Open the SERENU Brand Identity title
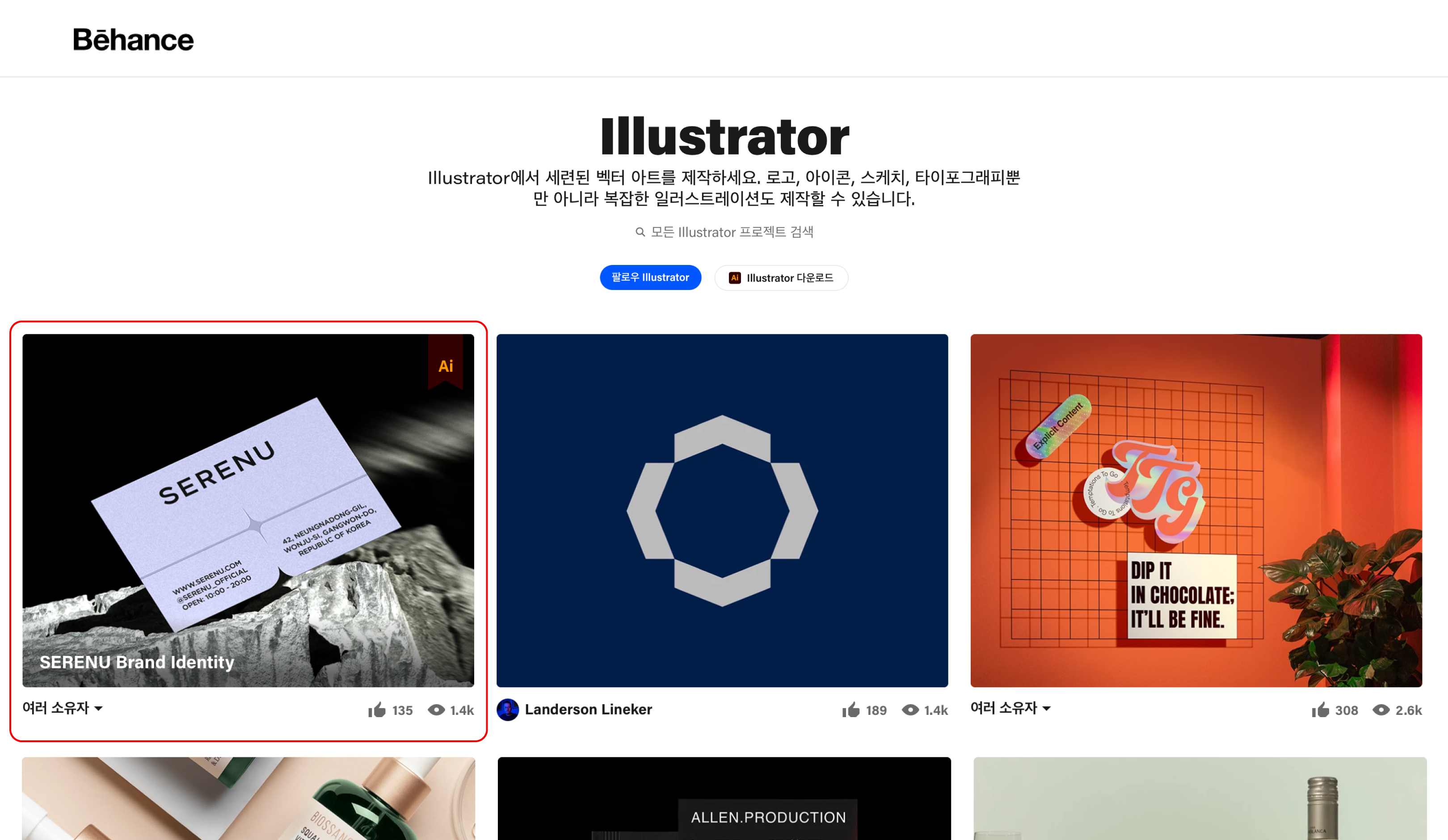 137,662
